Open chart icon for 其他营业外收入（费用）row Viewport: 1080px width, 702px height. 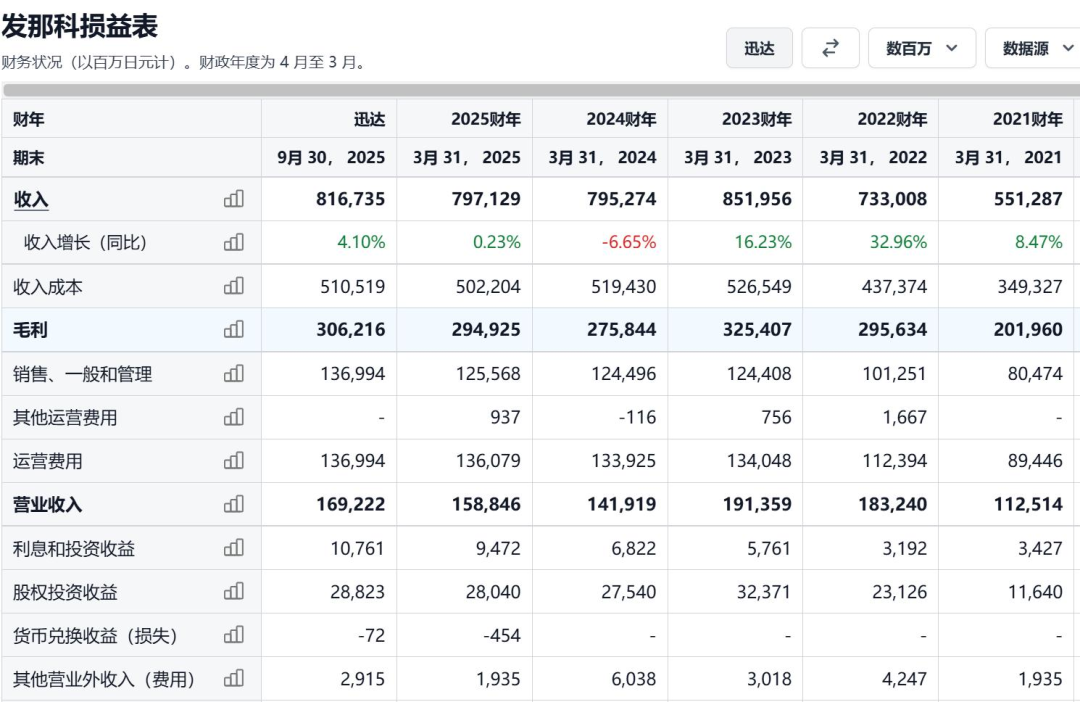pyautogui.click(x=233, y=679)
